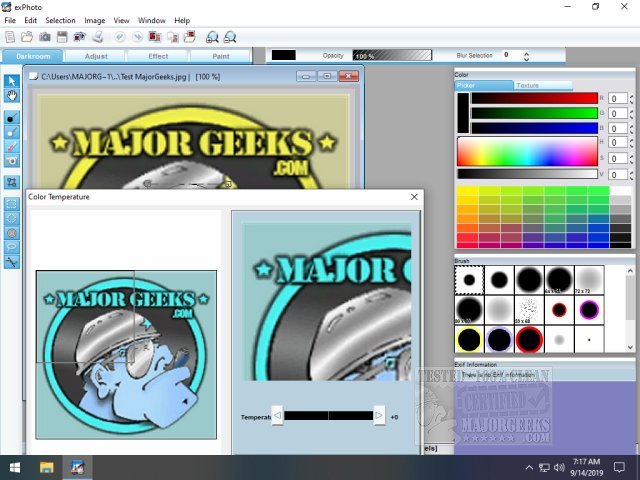The width and height of the screenshot is (640, 480).
Task: Switch to the Texture tab in Color panel
Action: pos(543,85)
